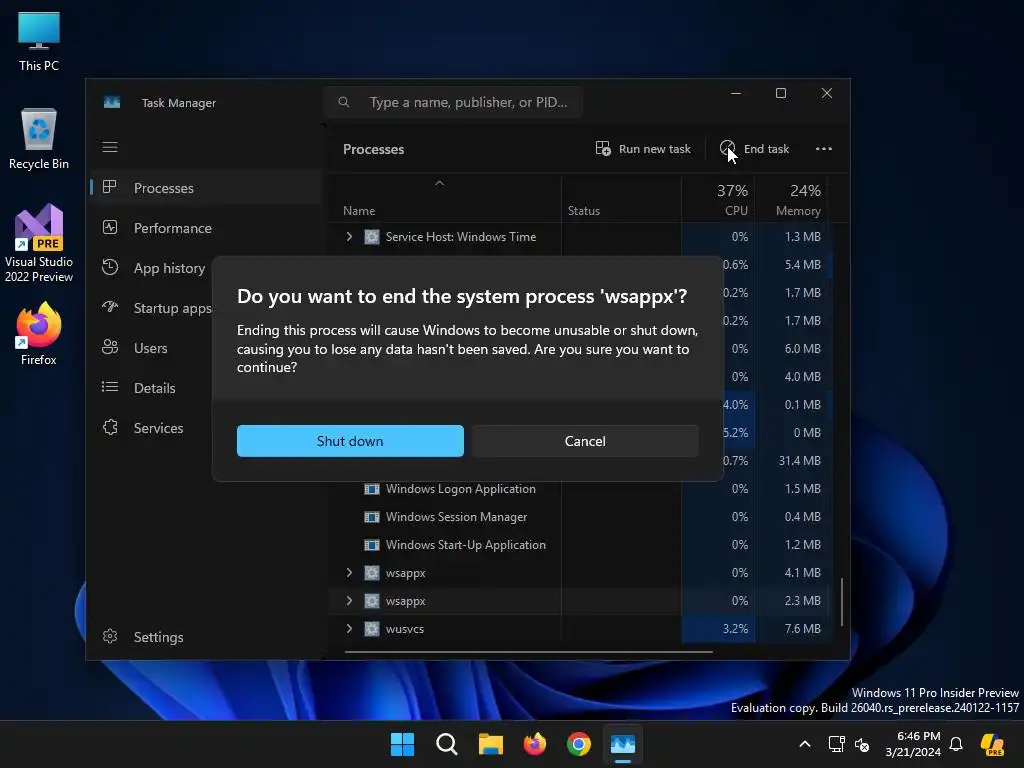Show hidden system tray icons
Image resolution: width=1024 pixels, height=768 pixels.
point(805,744)
